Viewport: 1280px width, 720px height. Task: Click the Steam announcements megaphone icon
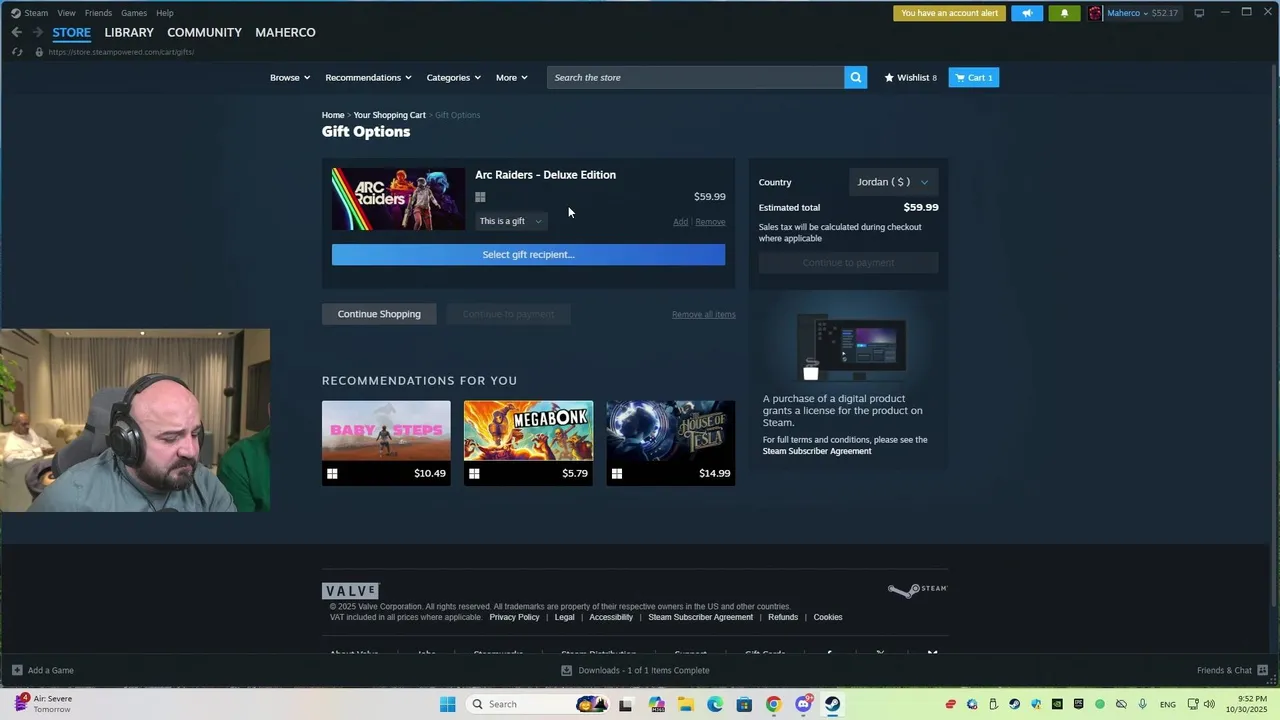pos(1026,13)
